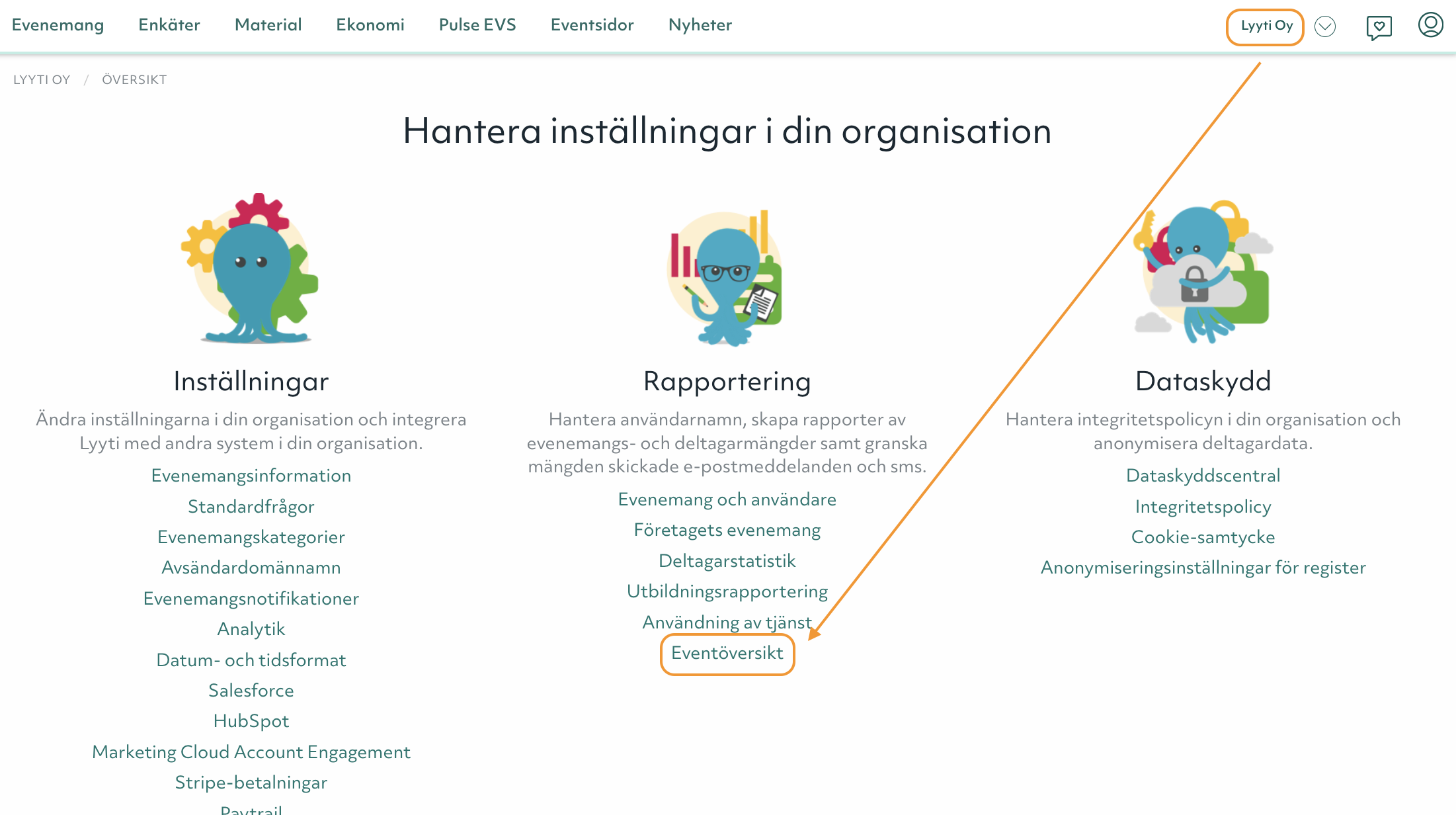The width and height of the screenshot is (1456, 815).
Task: Select the Lyyti Oy organisation button
Action: click(x=1266, y=26)
